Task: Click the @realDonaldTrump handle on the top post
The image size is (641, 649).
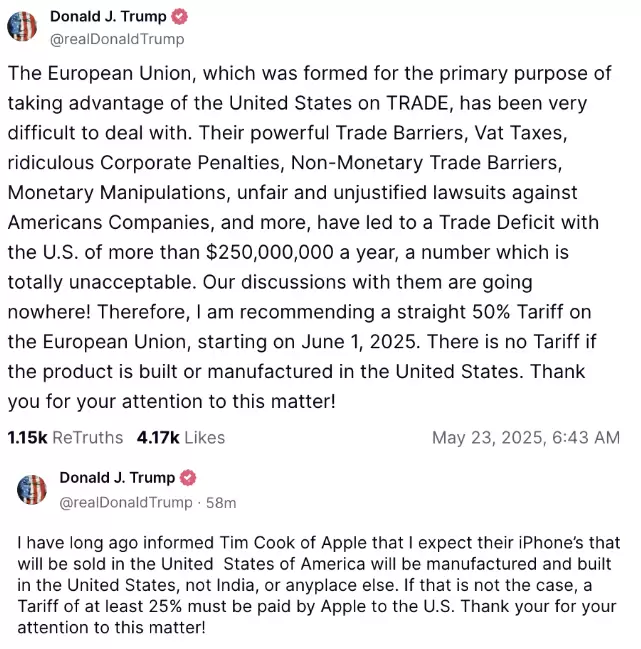Action: (x=117, y=39)
